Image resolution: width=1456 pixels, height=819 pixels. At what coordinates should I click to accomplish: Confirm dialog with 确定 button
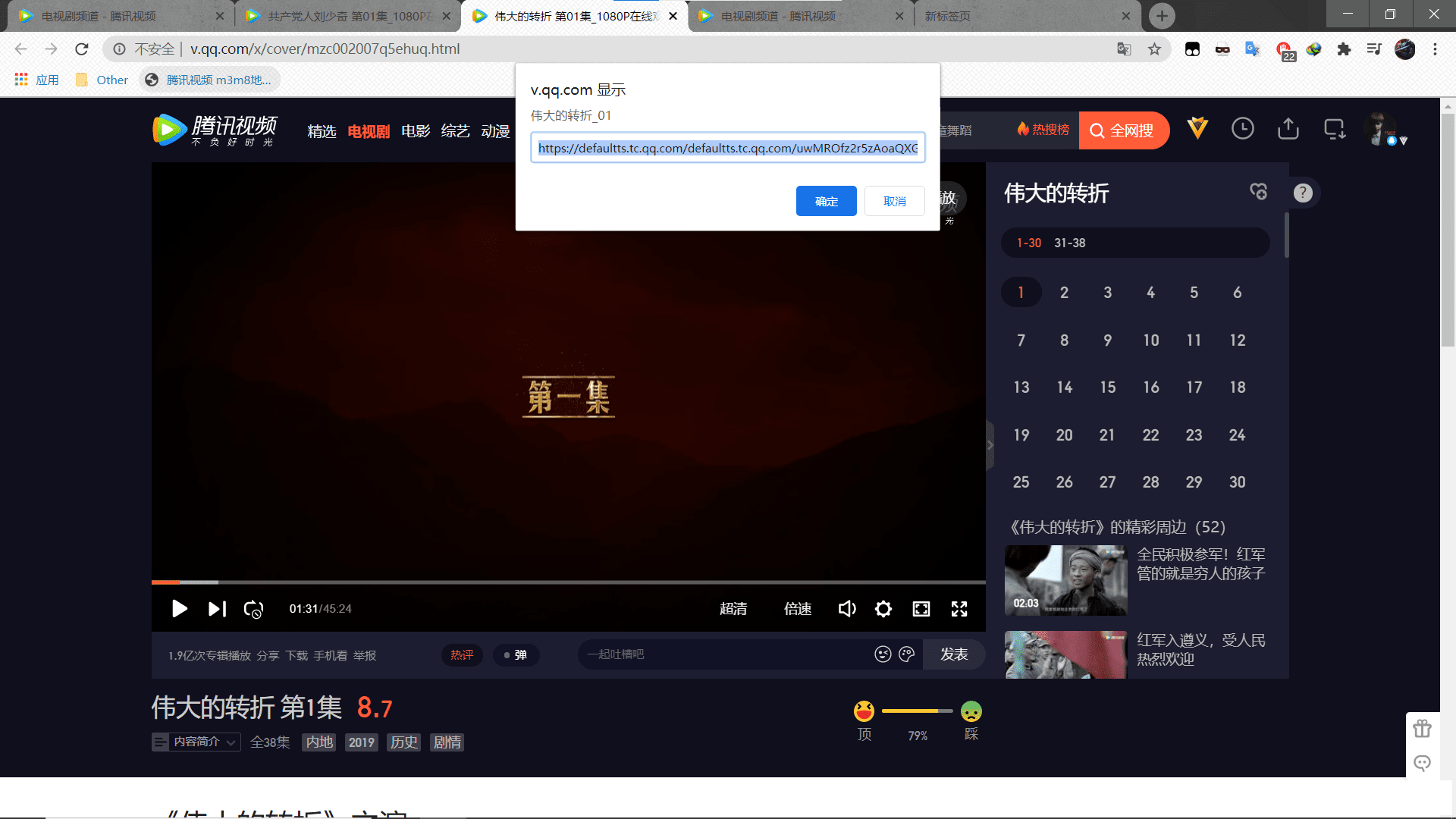coord(827,201)
